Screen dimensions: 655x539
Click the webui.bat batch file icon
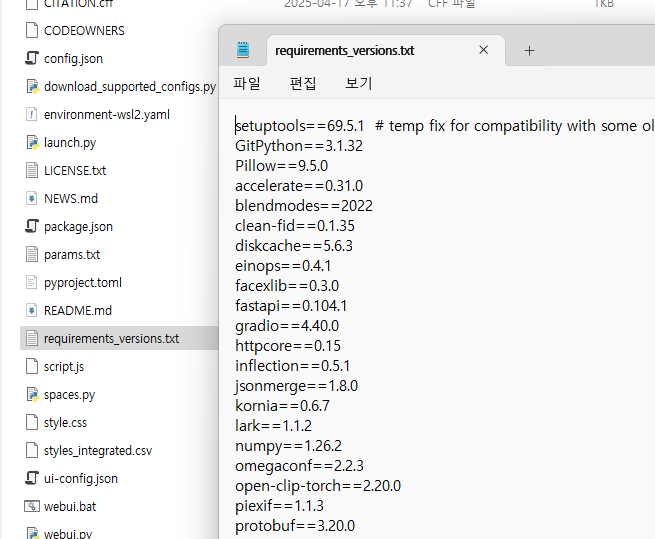32,506
